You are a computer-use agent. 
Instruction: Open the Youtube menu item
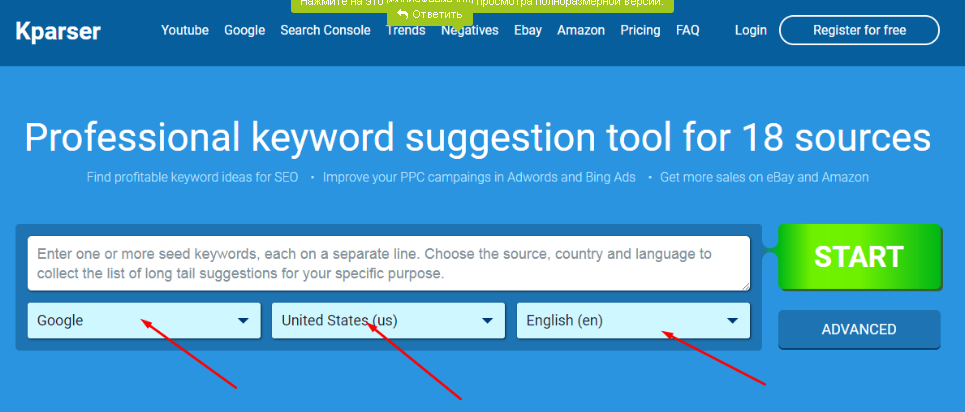pyautogui.click(x=185, y=30)
